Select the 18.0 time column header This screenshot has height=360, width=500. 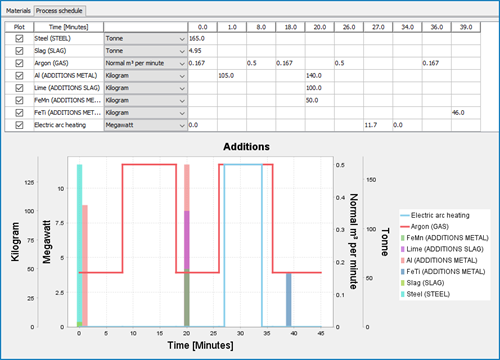point(290,27)
